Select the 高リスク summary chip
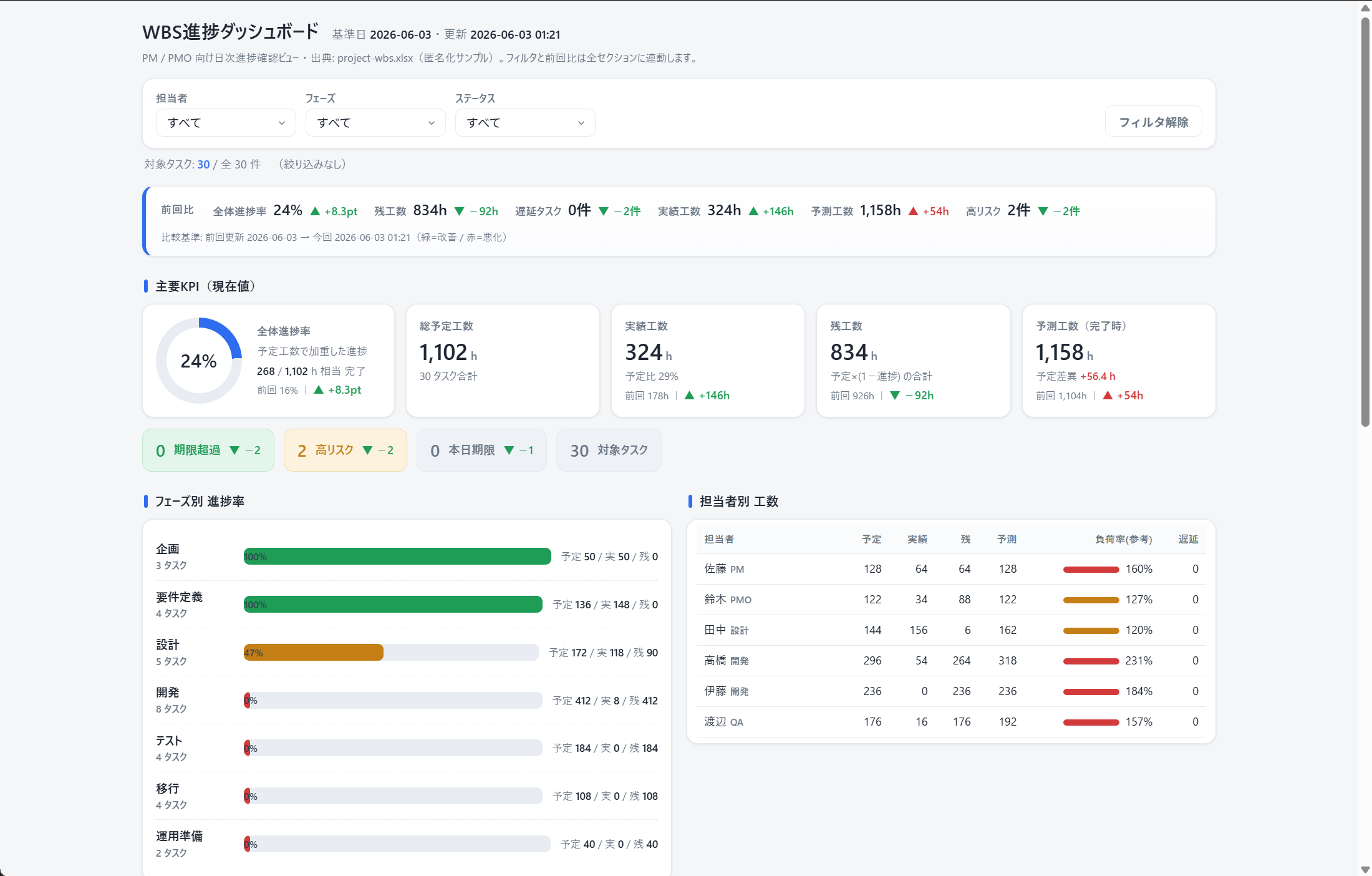The image size is (1372, 876). [345, 450]
